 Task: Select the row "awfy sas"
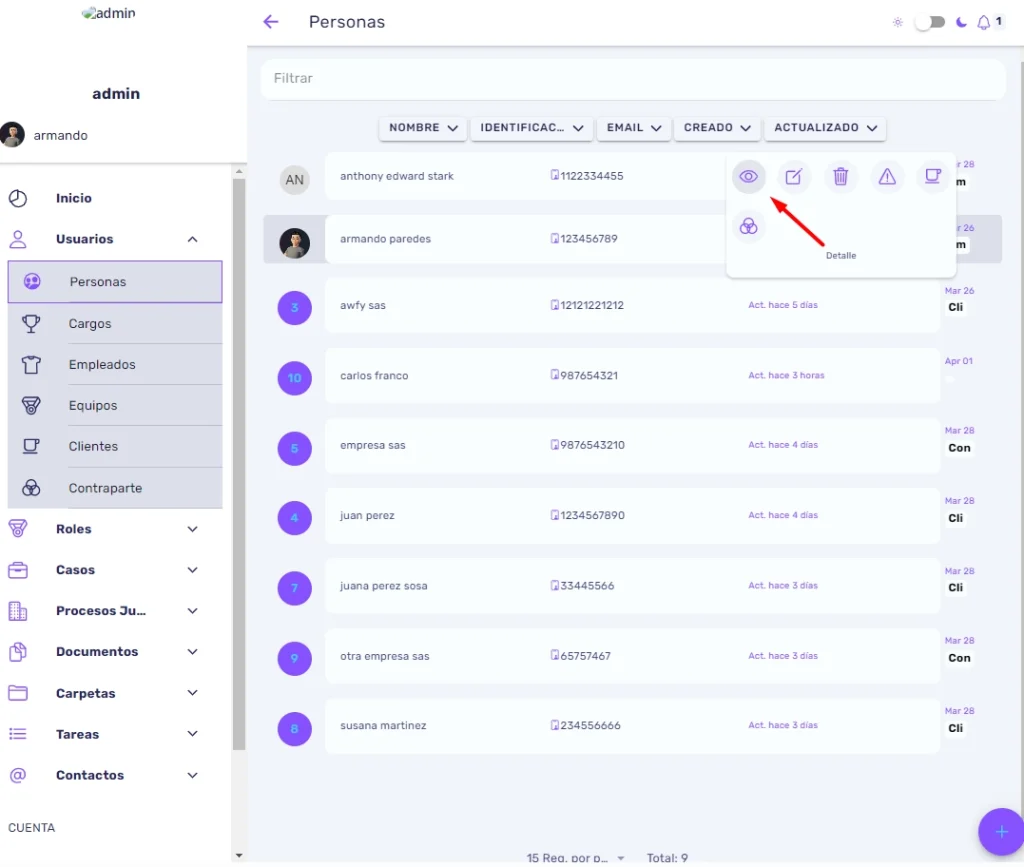(632, 305)
